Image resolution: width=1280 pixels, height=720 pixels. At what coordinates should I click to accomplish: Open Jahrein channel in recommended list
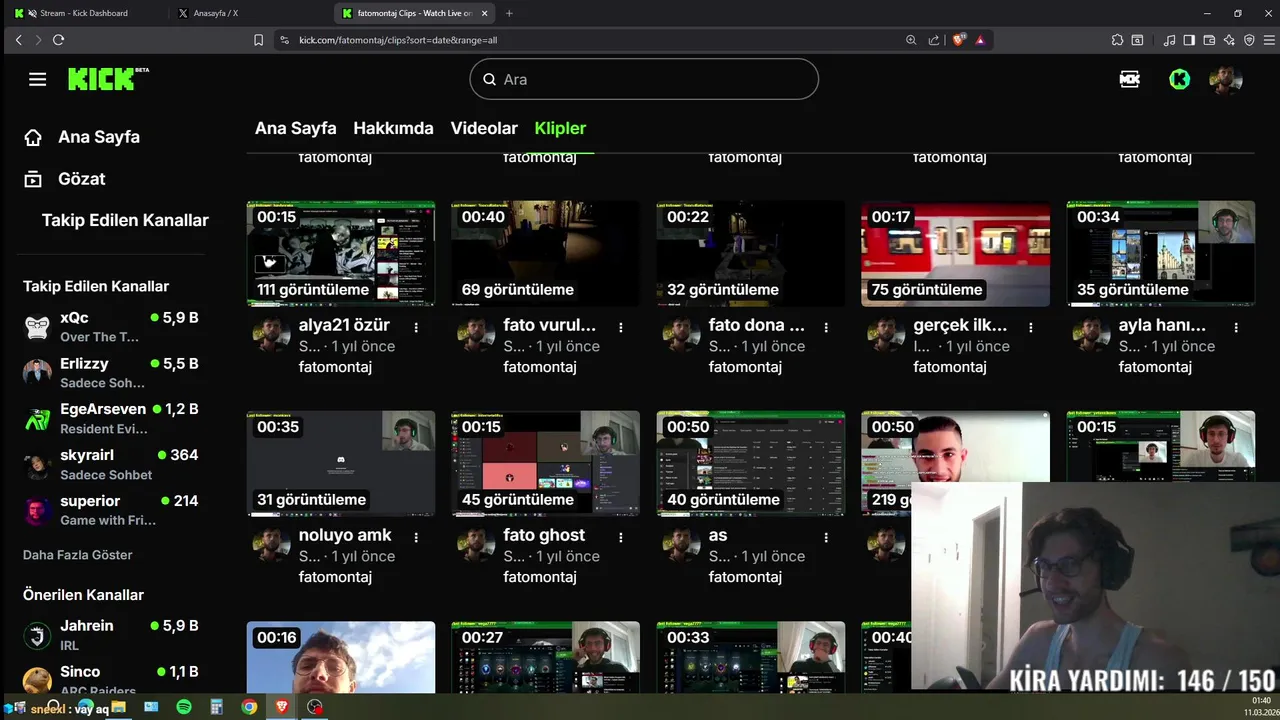110,635
